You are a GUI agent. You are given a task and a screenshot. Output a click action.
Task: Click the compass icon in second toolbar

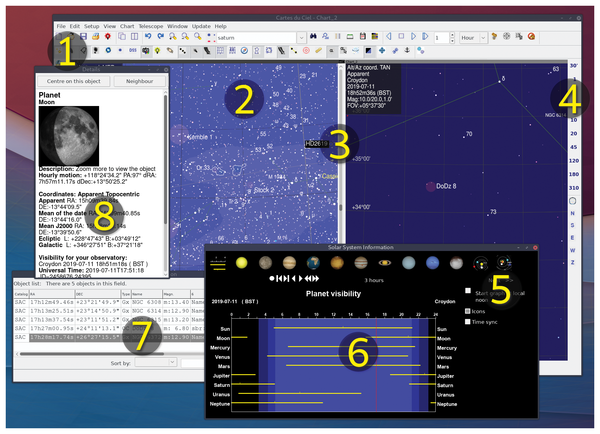click(245, 51)
